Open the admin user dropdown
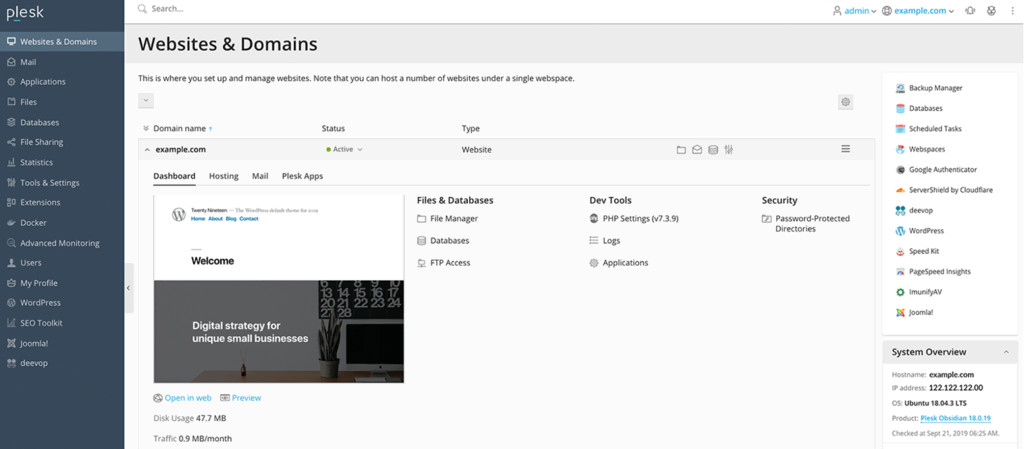 click(x=854, y=10)
